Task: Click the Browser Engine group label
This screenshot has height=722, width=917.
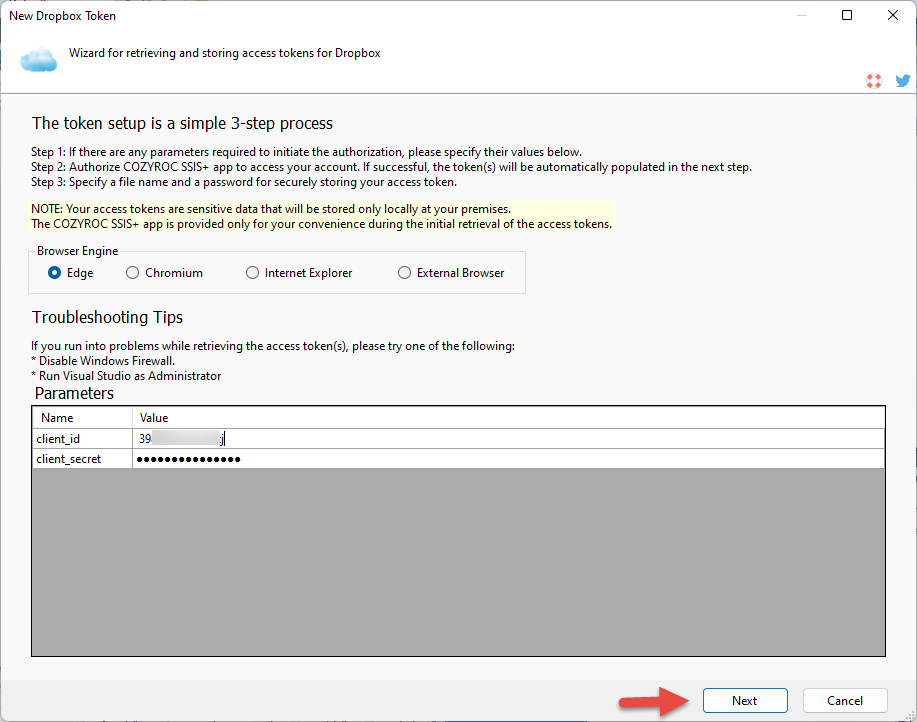Action: coord(77,251)
